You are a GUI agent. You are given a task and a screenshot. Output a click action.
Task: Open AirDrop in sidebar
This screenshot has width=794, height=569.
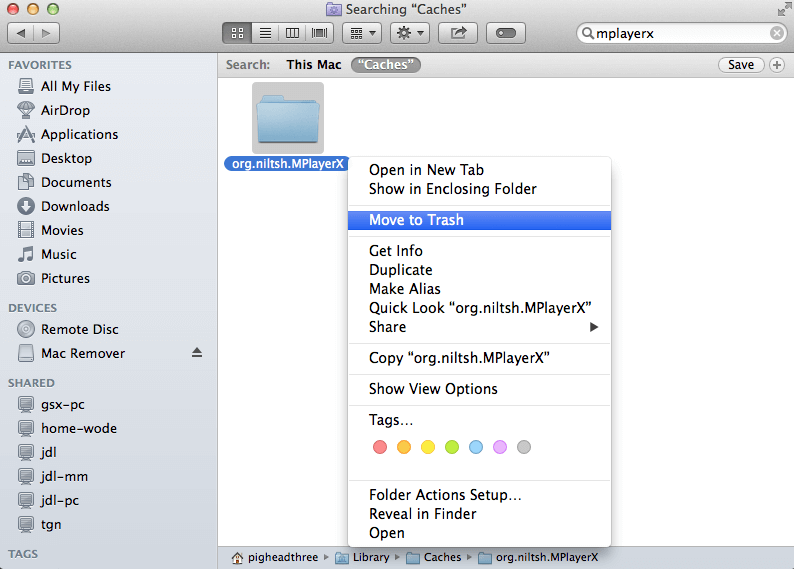(65, 110)
